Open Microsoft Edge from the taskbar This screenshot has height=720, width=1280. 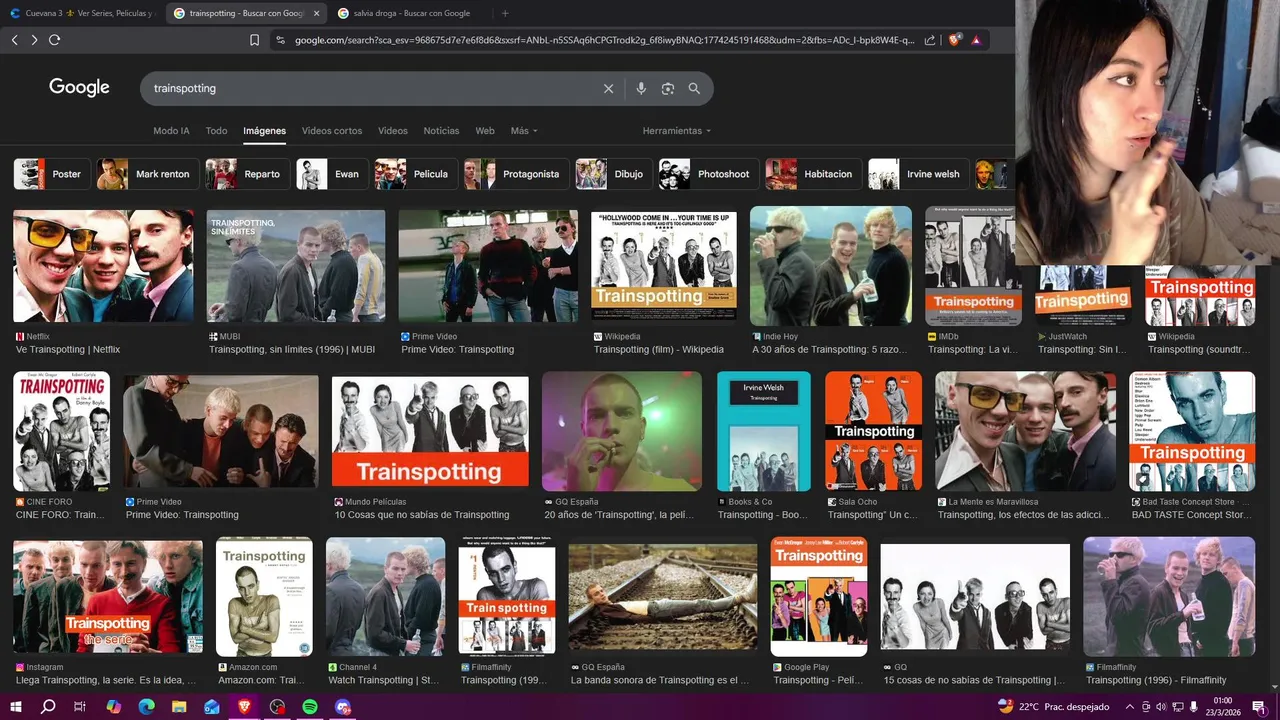tap(146, 706)
